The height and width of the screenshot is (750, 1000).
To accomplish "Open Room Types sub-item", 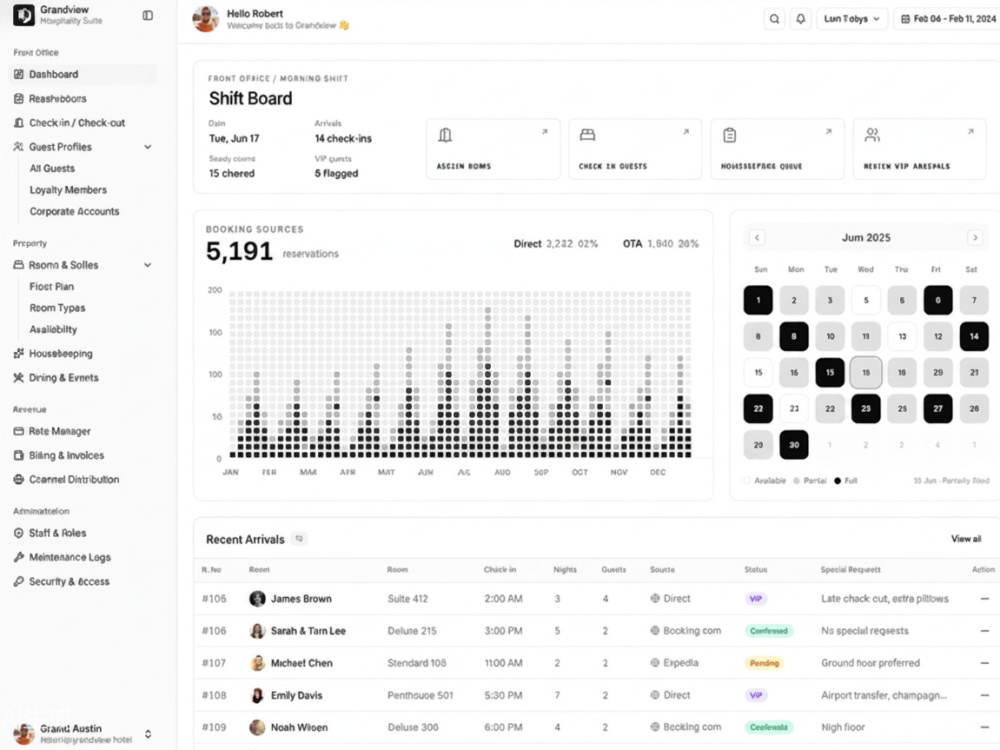I will coord(57,308).
